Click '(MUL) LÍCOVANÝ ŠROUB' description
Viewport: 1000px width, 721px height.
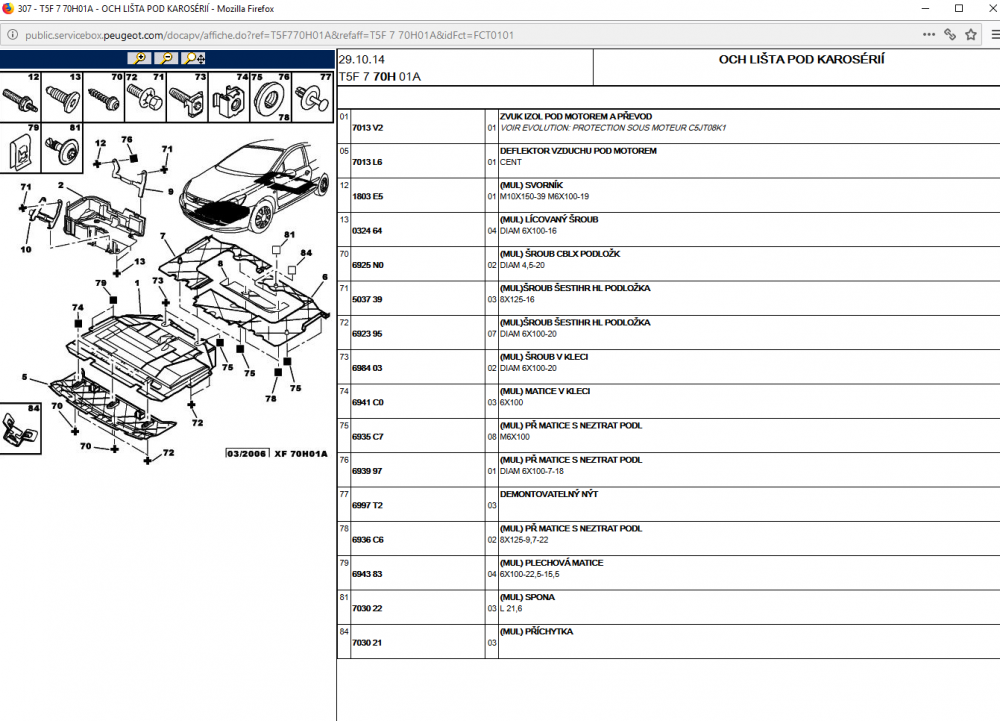(x=549, y=220)
